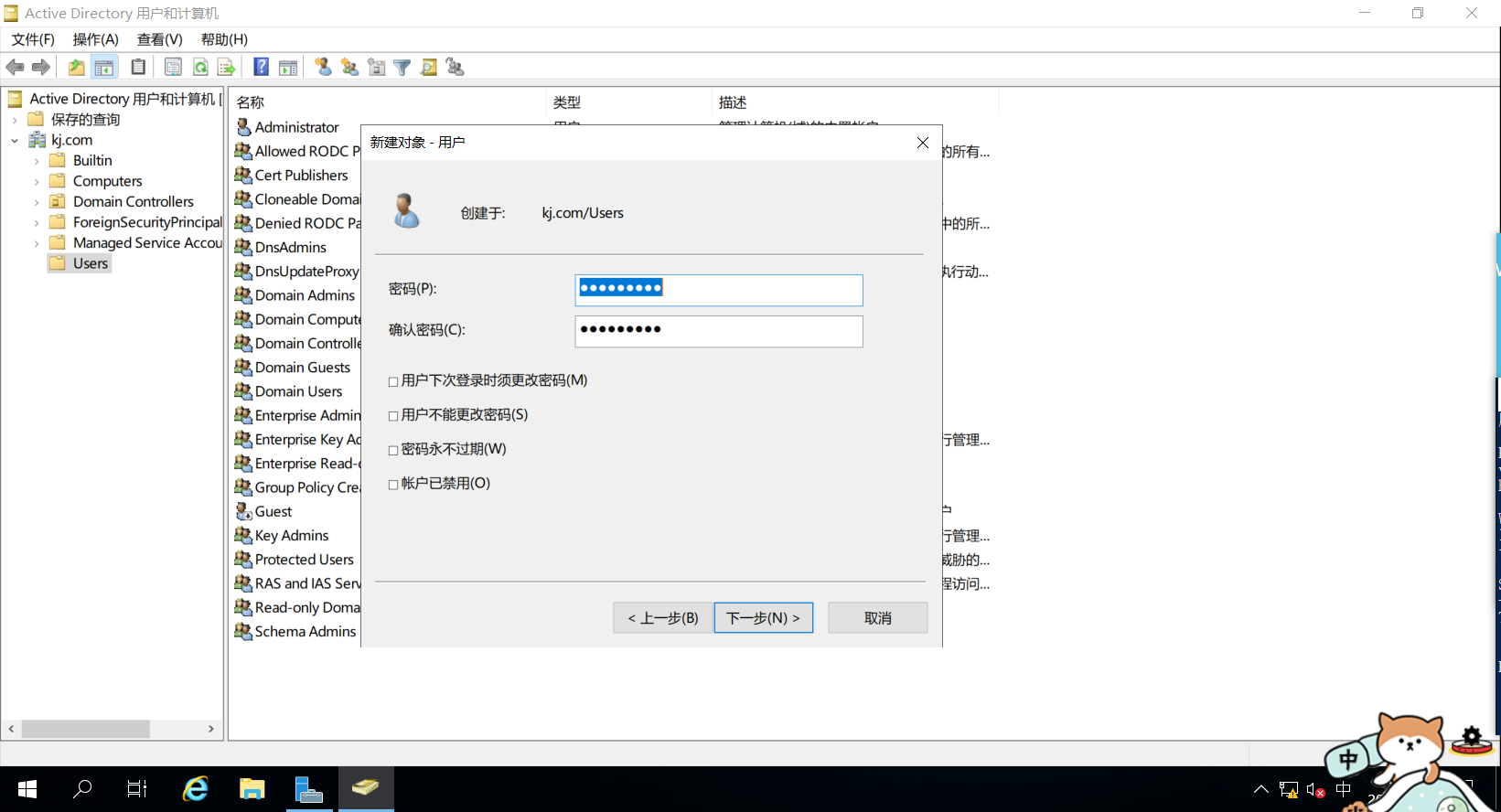The width and height of the screenshot is (1501, 812).
Task: Click the Domain Admins group icon
Action: [x=243, y=294]
